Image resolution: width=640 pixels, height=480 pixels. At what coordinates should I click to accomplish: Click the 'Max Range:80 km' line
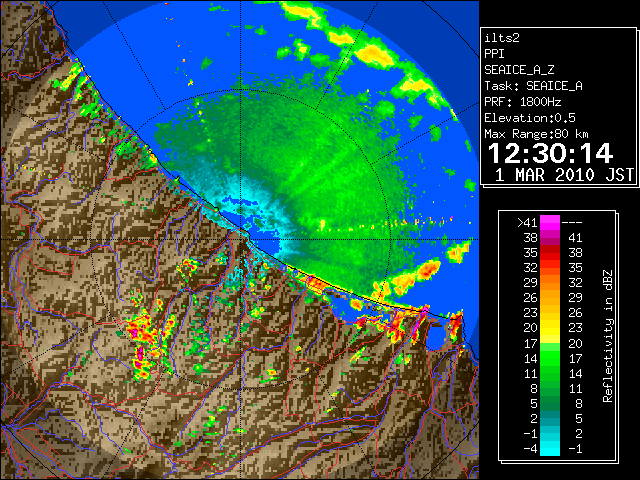coord(537,134)
